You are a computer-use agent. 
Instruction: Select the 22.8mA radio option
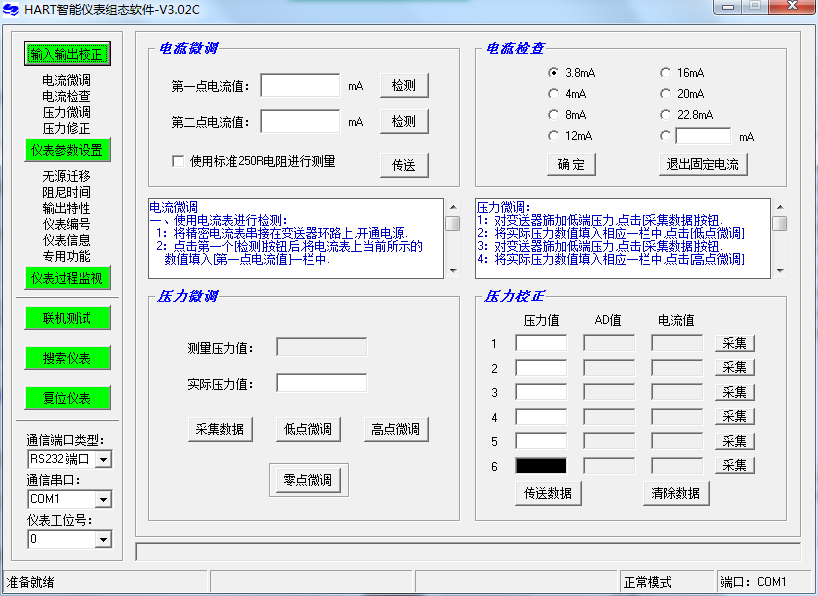tap(666, 115)
